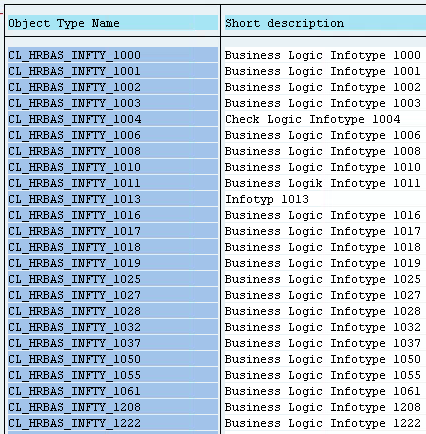Screen dimensions: 426x434
Task: Select row CL_HRBAS_INFTY_1000
Action: [113, 55]
